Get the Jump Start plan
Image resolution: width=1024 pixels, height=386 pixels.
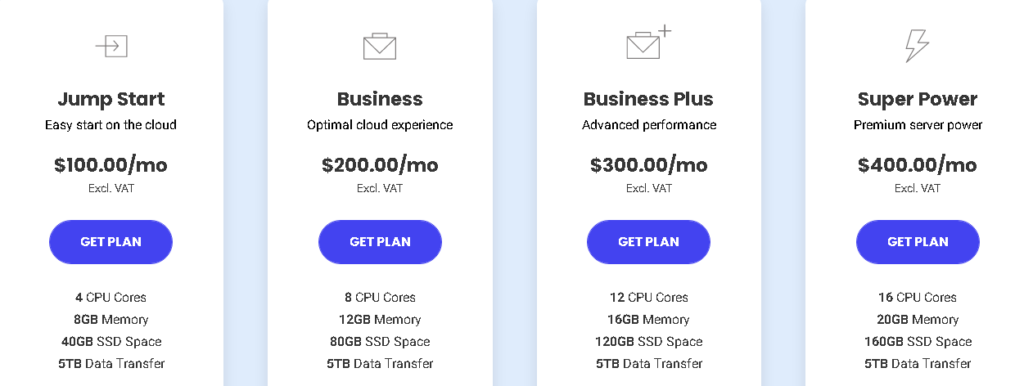point(111,242)
